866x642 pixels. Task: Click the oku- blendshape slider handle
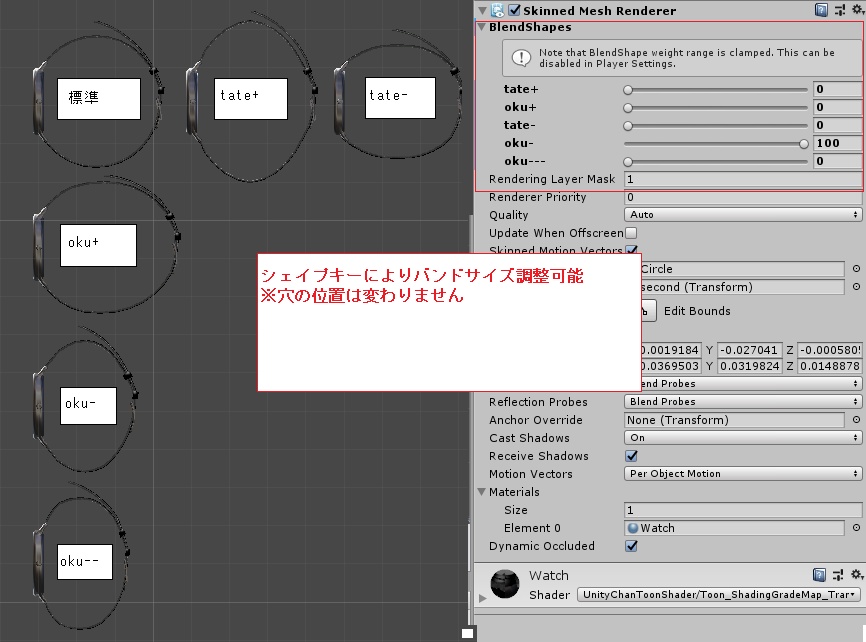pos(804,144)
